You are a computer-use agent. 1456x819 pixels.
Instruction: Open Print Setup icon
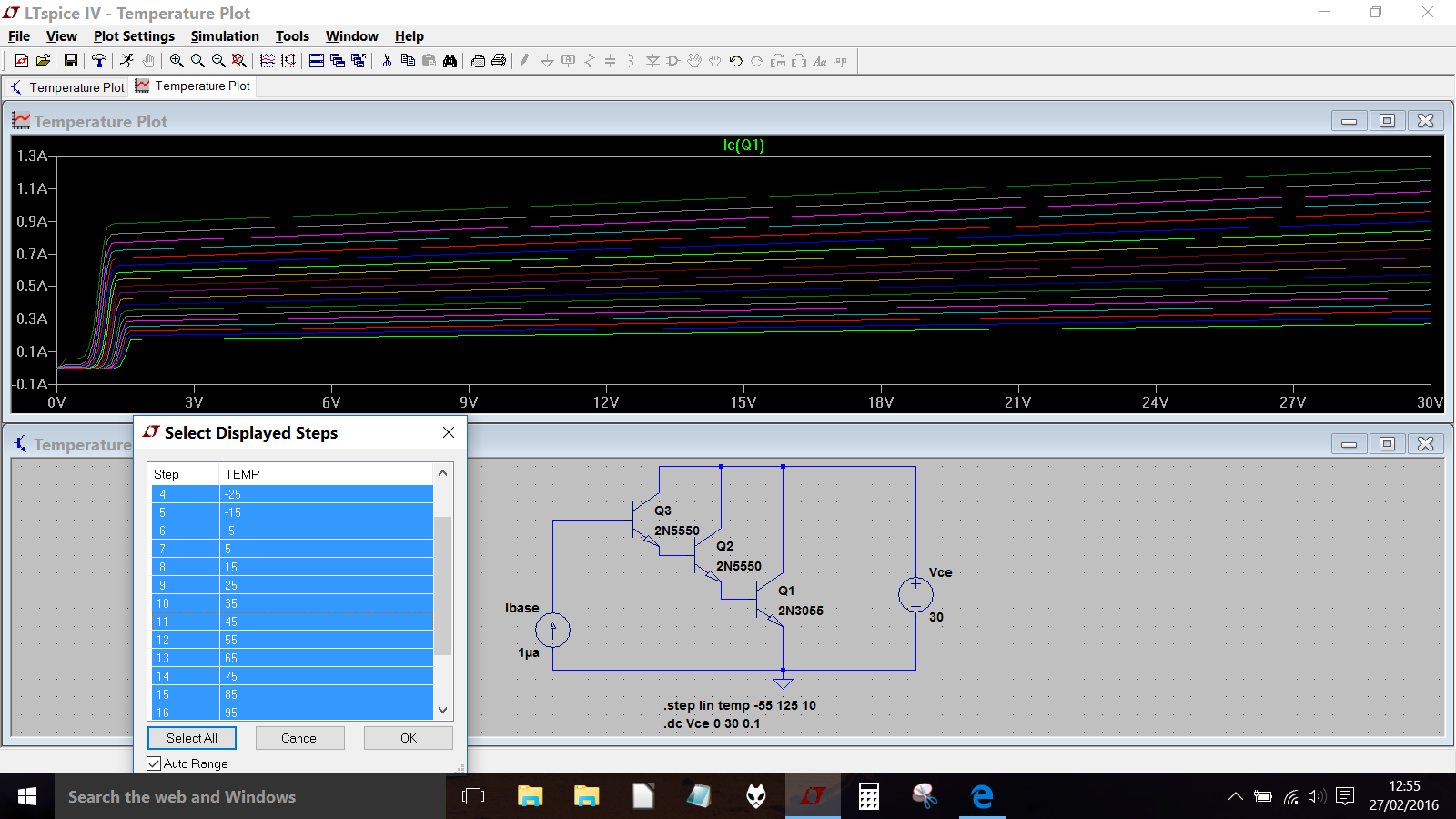click(x=478, y=61)
